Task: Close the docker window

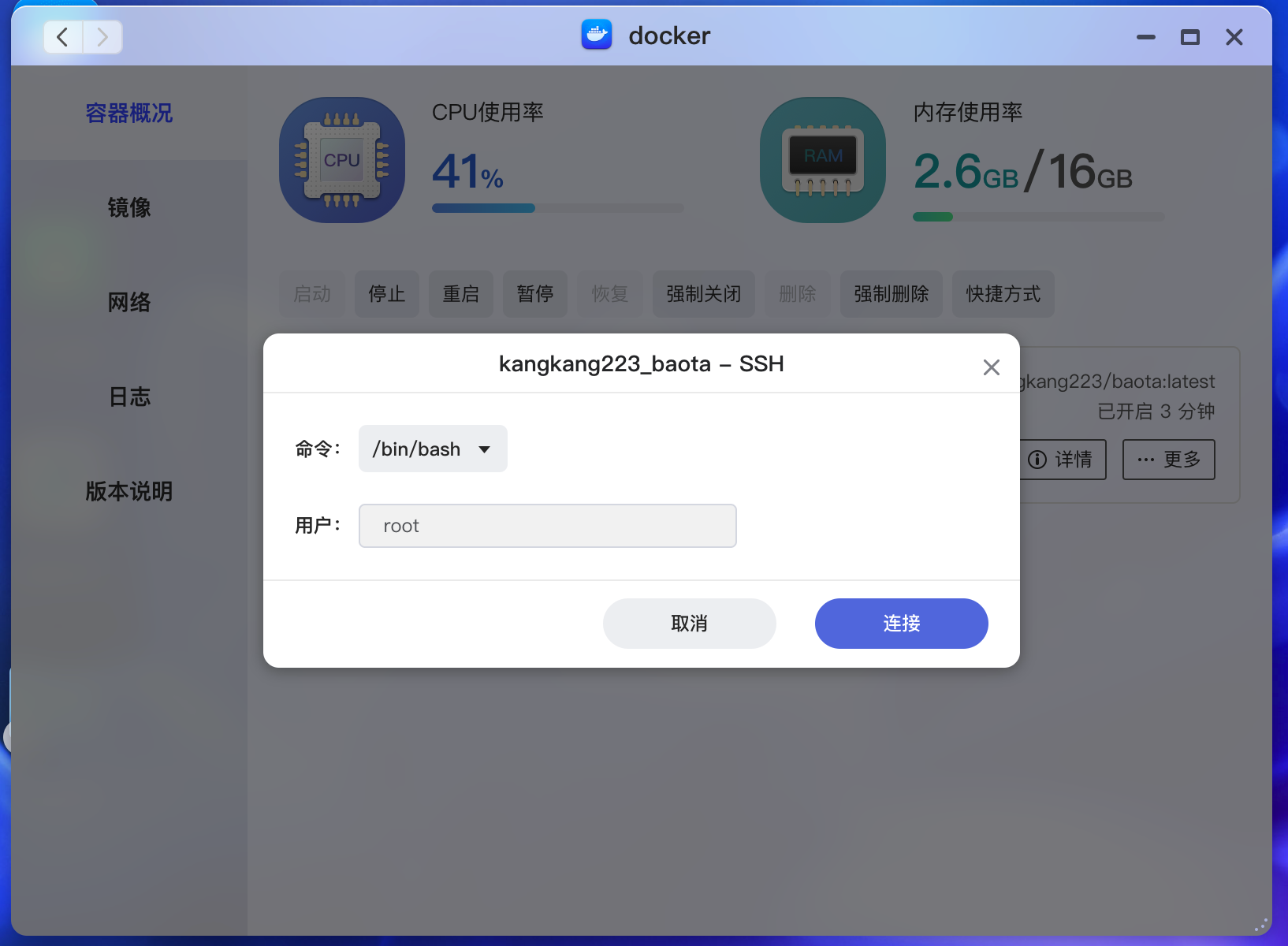Action: click(x=1234, y=37)
